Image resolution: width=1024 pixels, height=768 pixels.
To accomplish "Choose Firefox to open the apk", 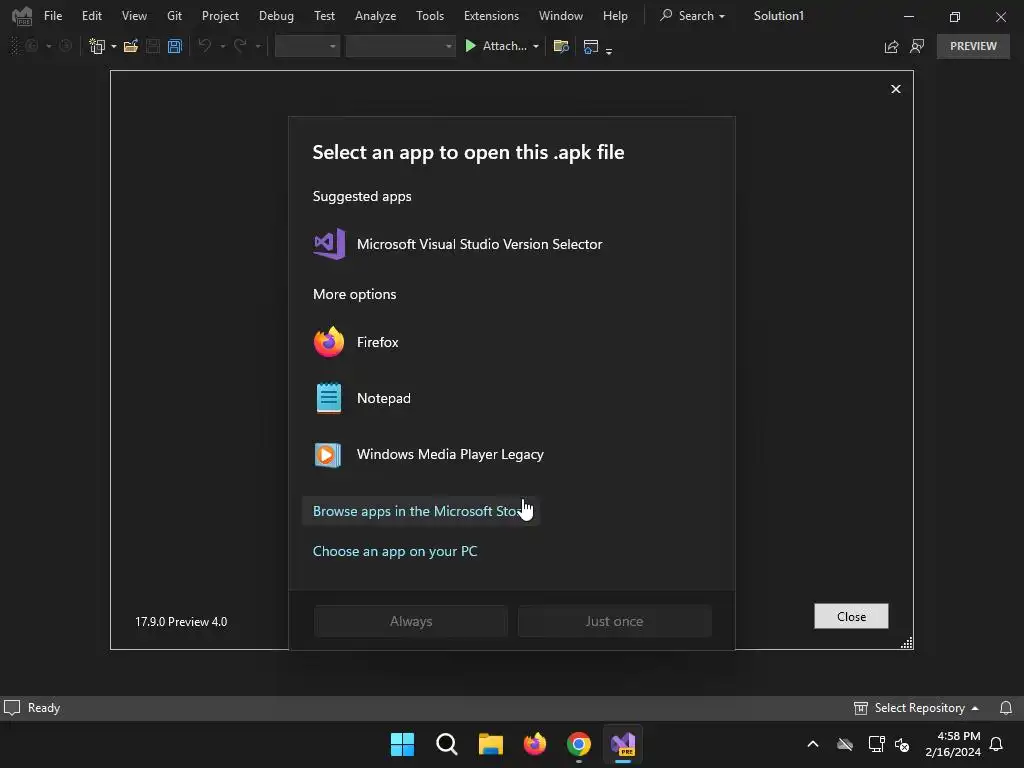I will pos(511,342).
